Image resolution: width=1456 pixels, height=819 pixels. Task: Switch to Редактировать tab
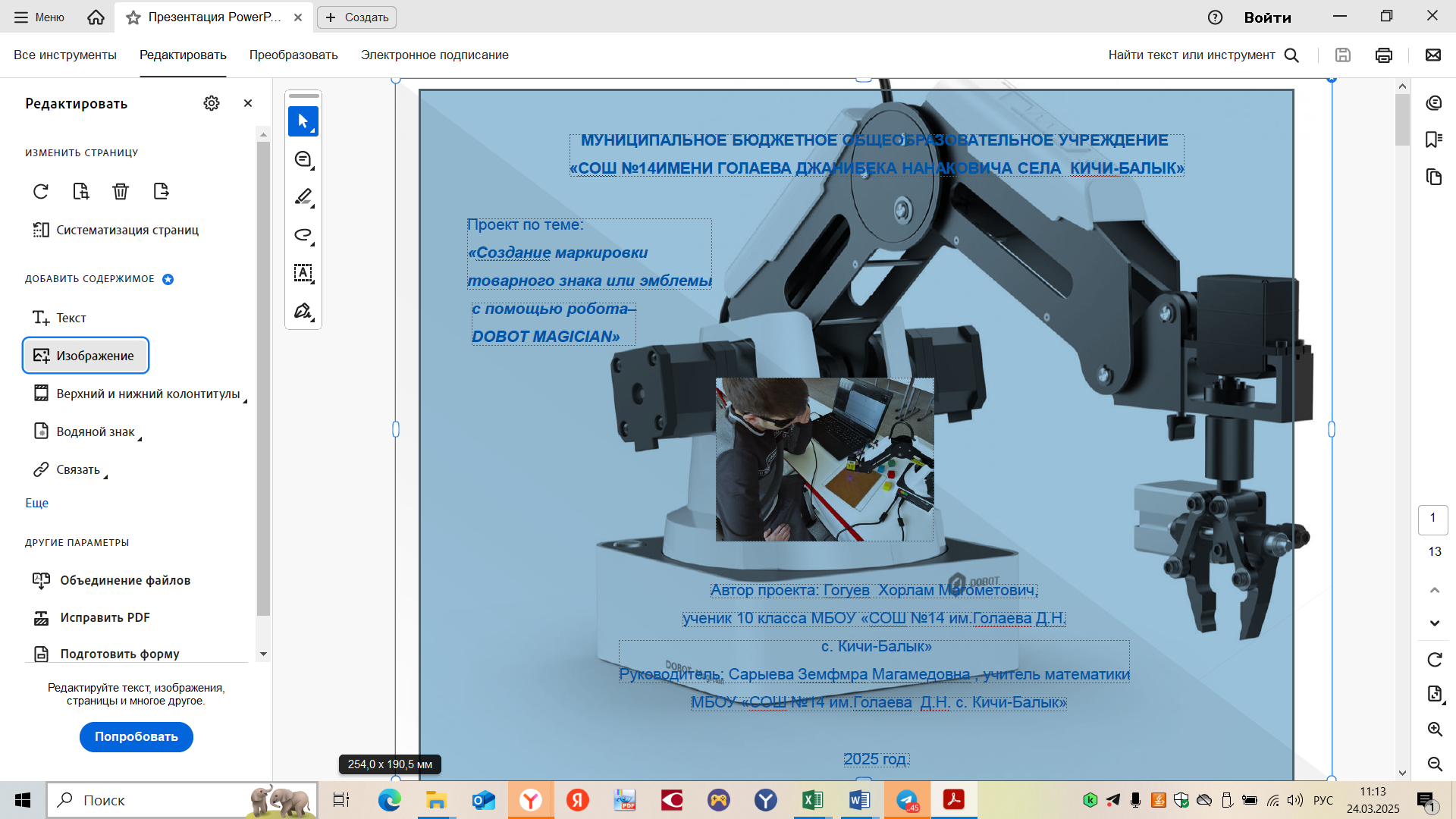click(183, 55)
